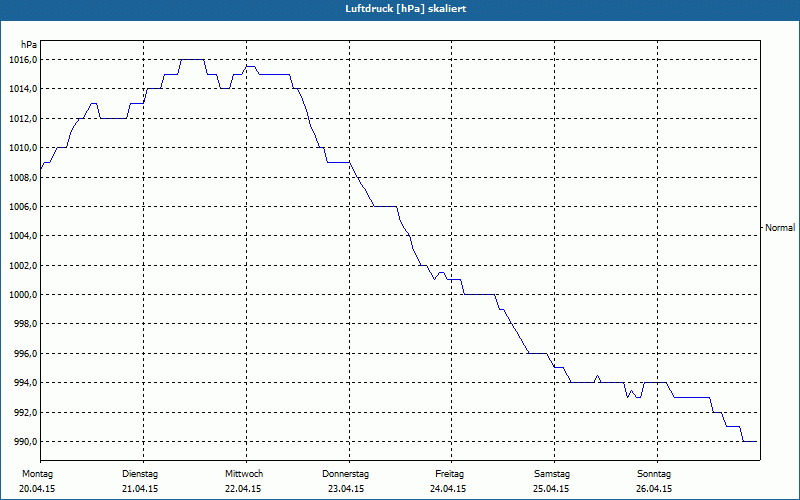
Task: Click the 1012,0 y-axis value
Action: click(x=22, y=119)
